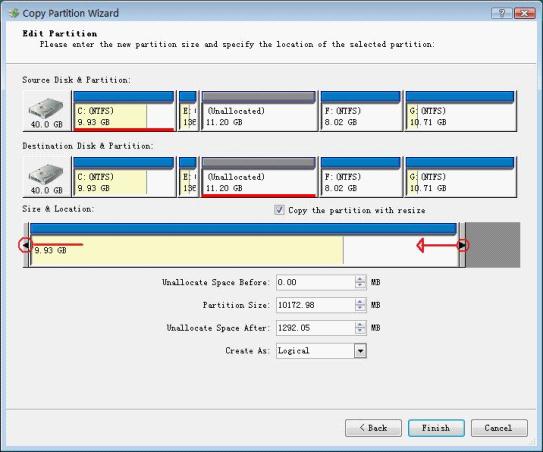
Task: Select source partition F: (NTFS) 8.02 GB
Action: coord(360,111)
